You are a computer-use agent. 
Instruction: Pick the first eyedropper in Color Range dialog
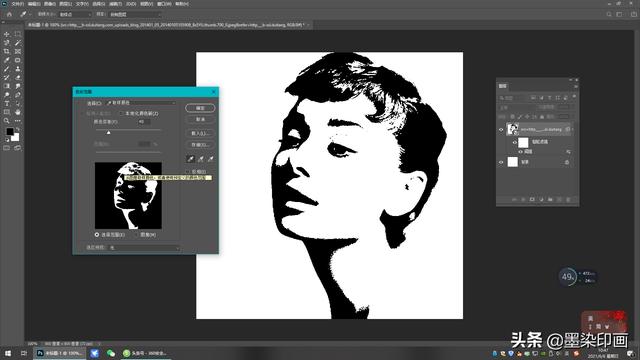pyautogui.click(x=191, y=159)
